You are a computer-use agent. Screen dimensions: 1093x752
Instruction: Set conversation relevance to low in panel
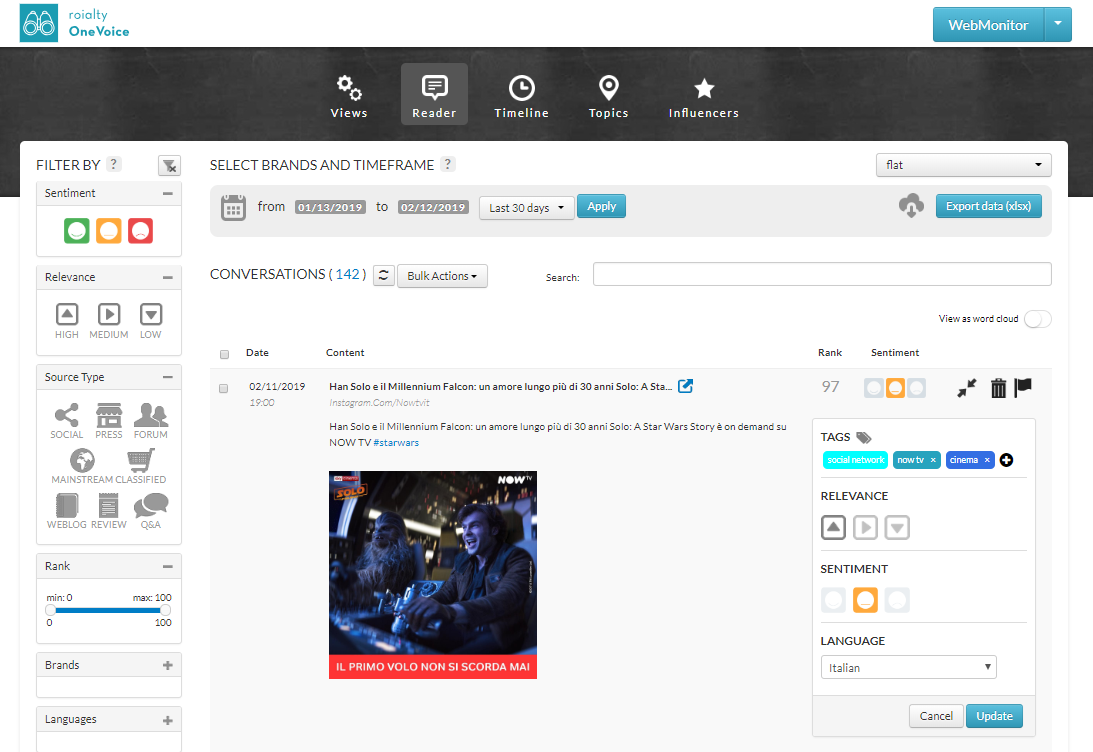[x=897, y=528]
